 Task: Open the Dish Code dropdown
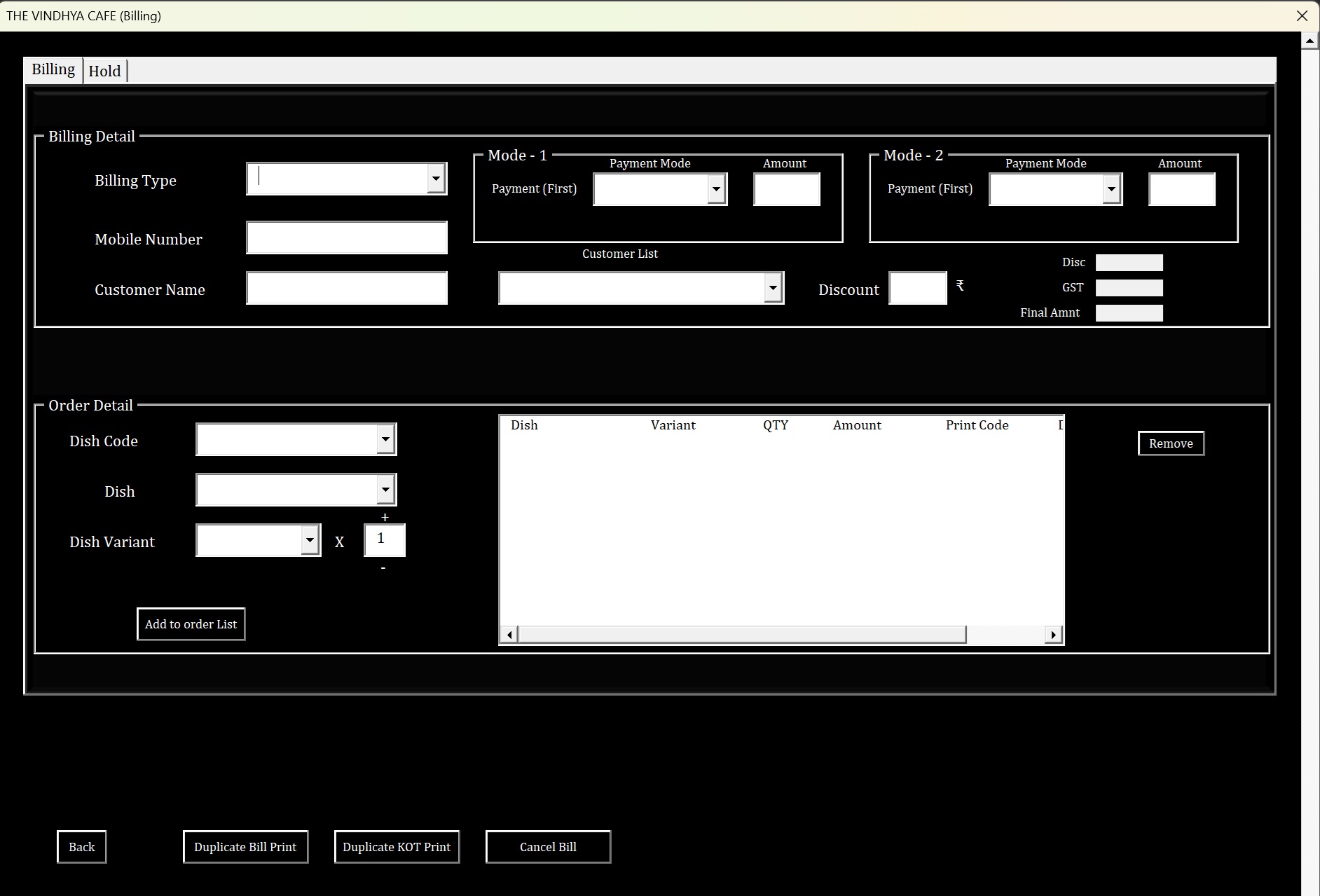pyautogui.click(x=385, y=439)
